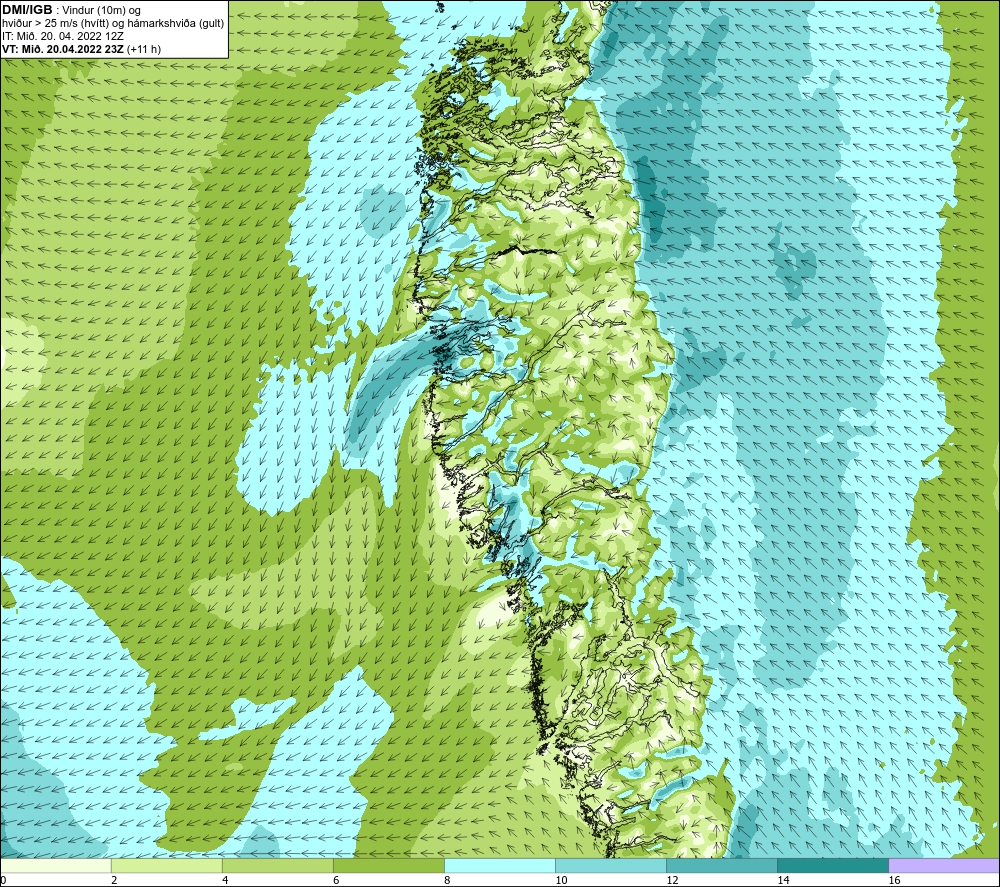Click the legend scale label '2'
This screenshot has width=1000, height=887.
click(114, 881)
